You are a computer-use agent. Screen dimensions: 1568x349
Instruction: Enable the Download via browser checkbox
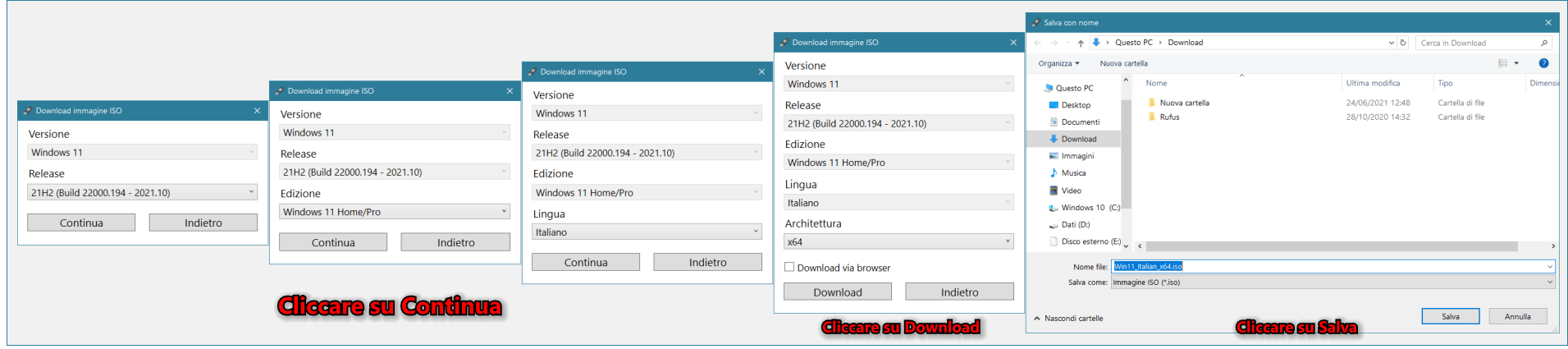click(789, 267)
